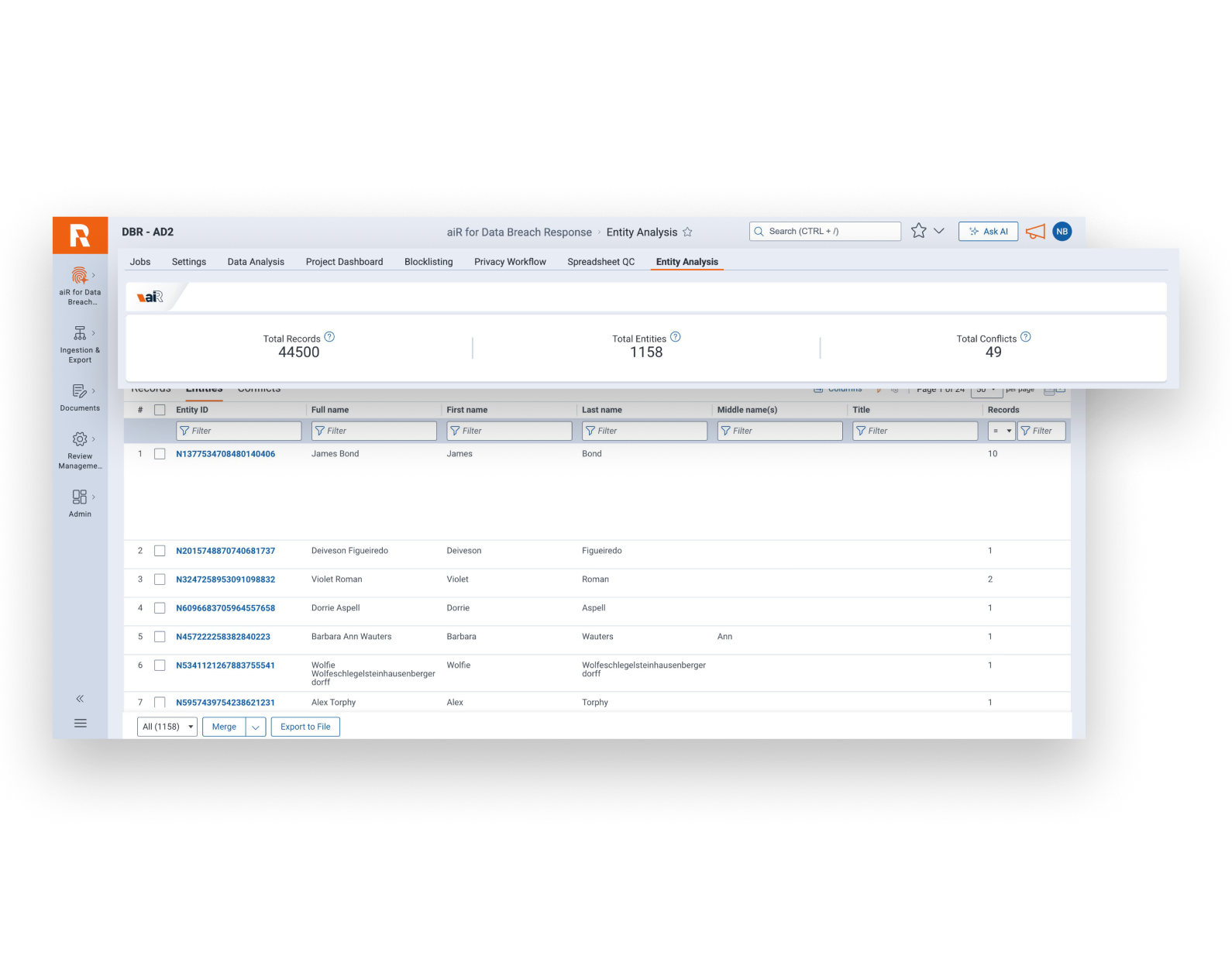Screen dimensions: 1232x956
Task: Click the Middle name(s) filter field
Action: click(x=779, y=431)
